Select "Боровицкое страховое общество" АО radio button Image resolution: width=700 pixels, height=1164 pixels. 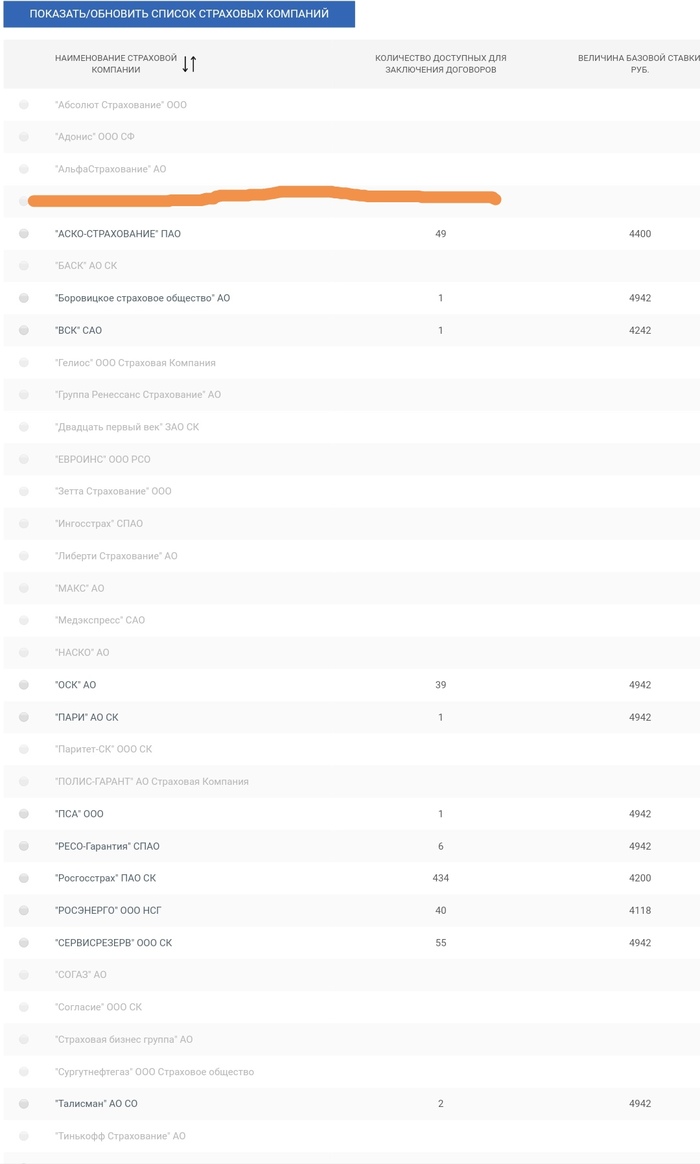(24, 298)
